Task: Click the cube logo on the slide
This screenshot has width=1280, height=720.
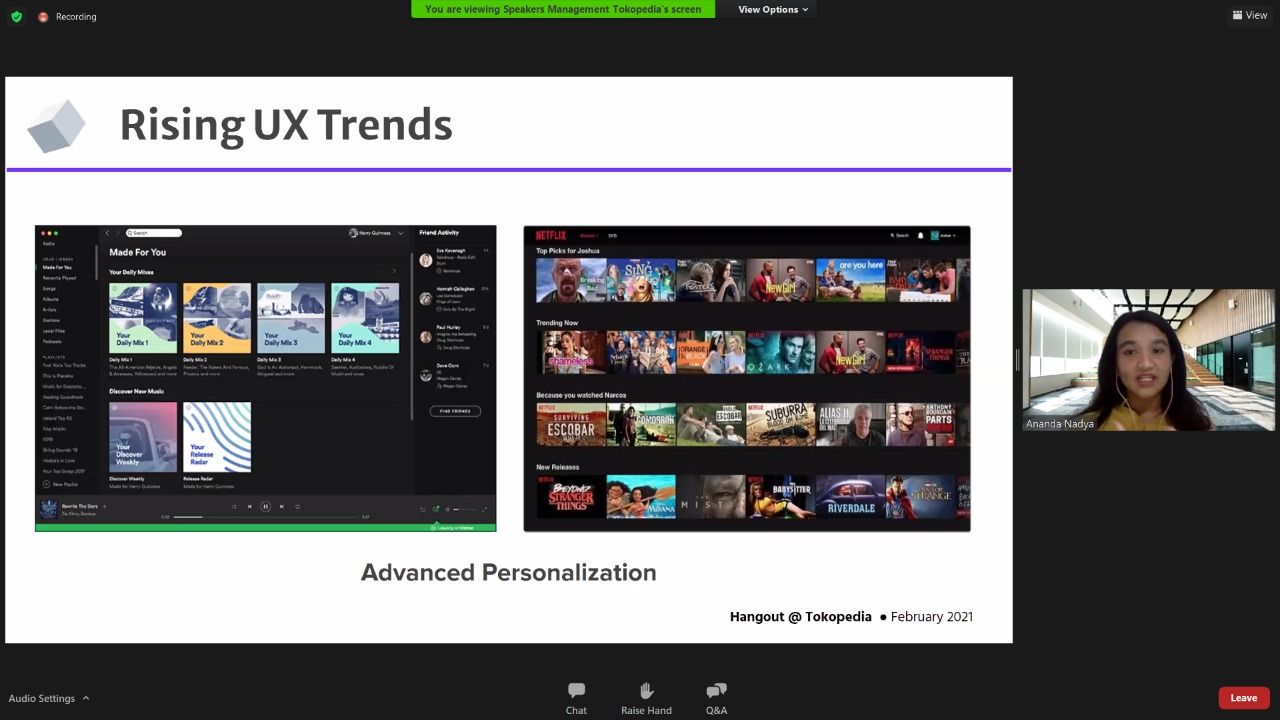Action: [56, 126]
